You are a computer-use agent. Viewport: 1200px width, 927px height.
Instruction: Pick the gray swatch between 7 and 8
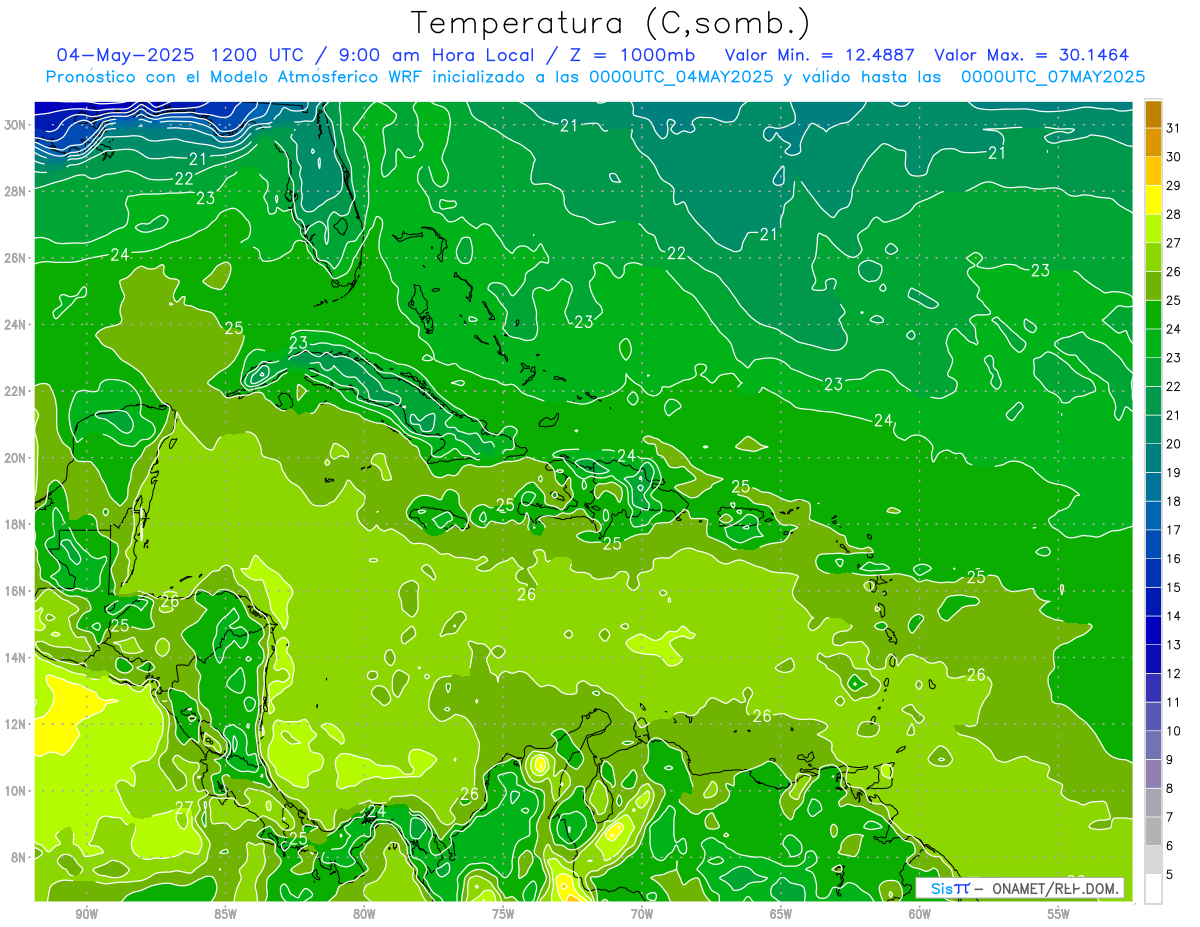(1153, 802)
